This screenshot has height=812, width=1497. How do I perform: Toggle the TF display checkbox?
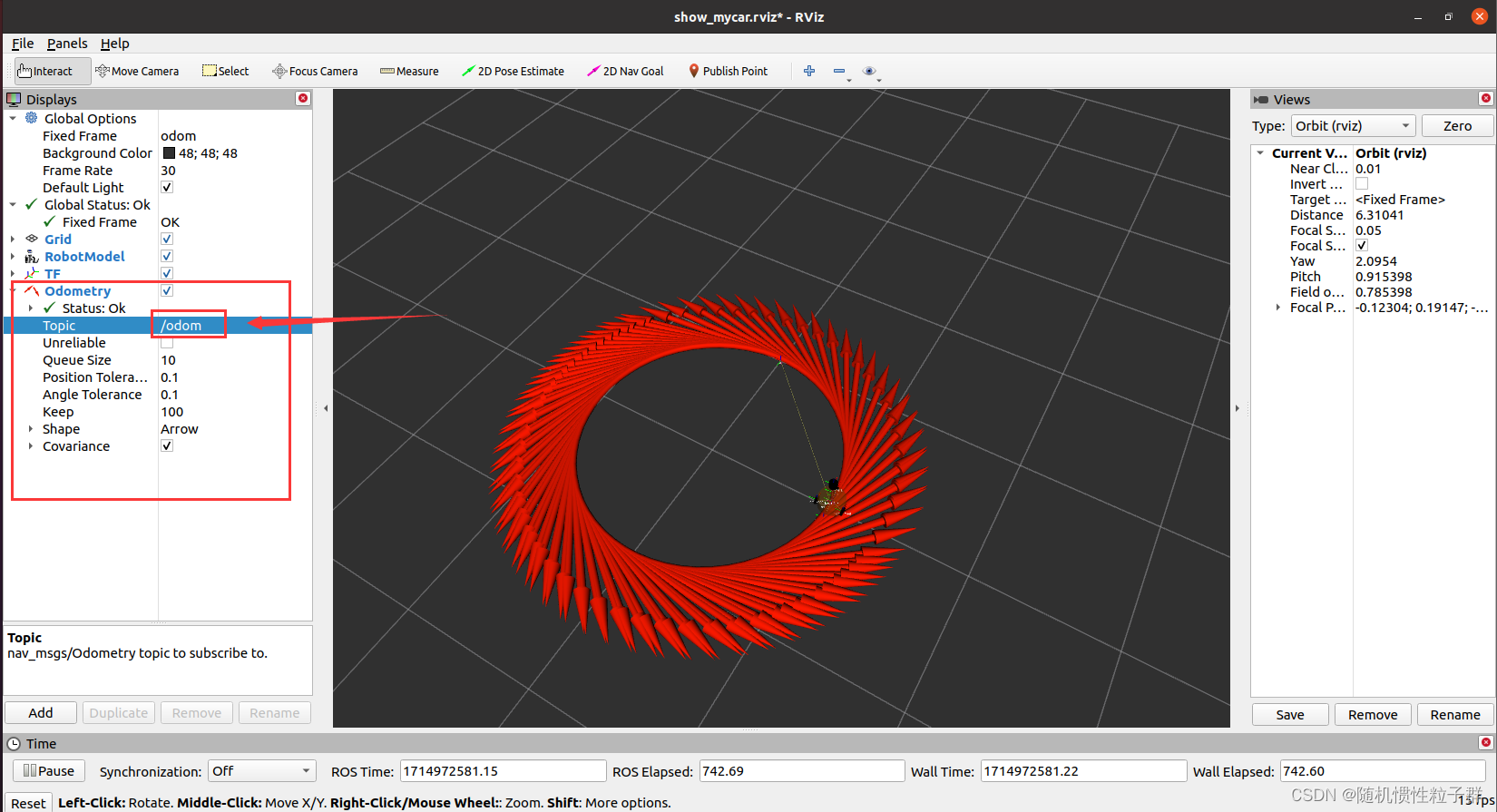[x=167, y=273]
